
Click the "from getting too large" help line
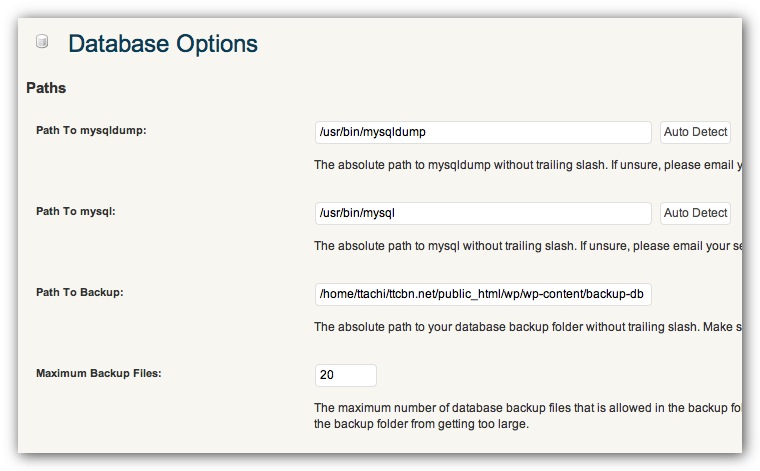[421, 423]
